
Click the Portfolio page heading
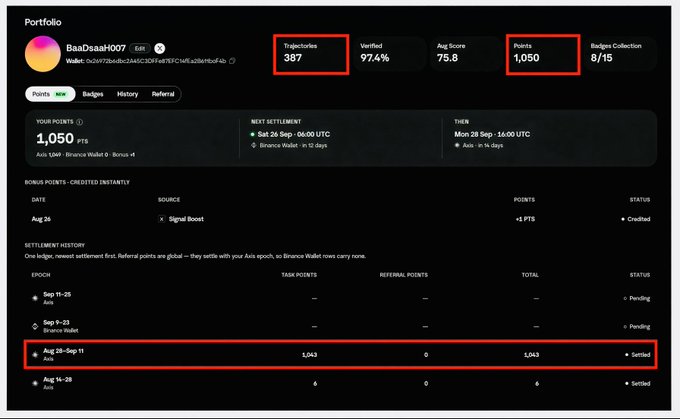pos(43,22)
